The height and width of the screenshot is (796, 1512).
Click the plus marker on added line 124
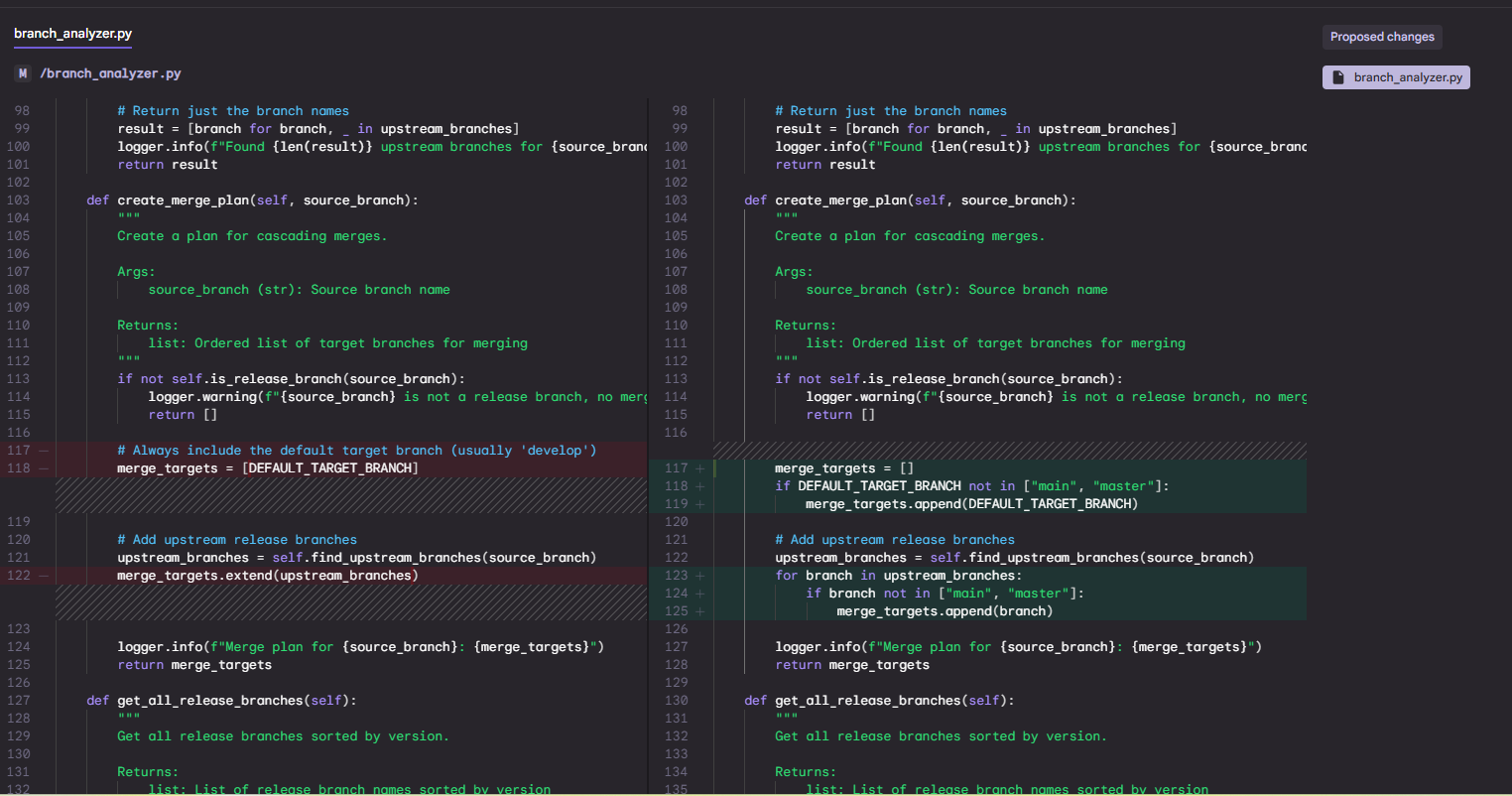700,594
